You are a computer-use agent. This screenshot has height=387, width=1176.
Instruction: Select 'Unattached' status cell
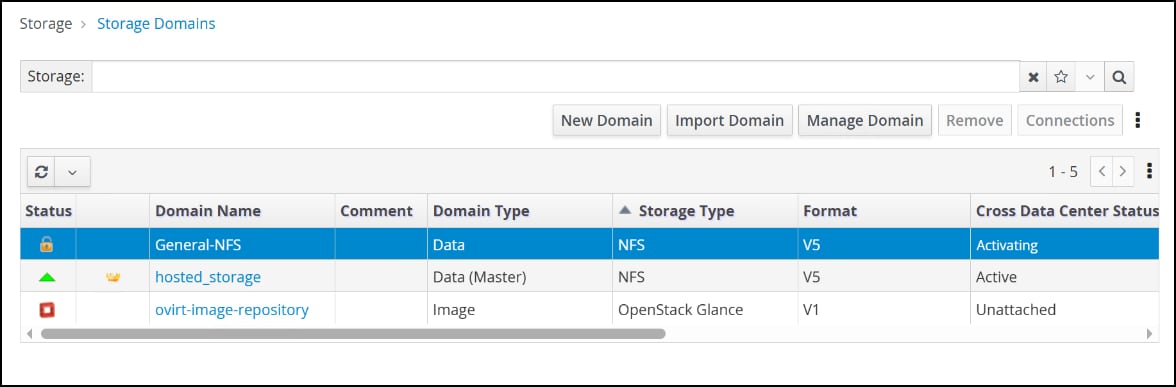coord(1065,309)
